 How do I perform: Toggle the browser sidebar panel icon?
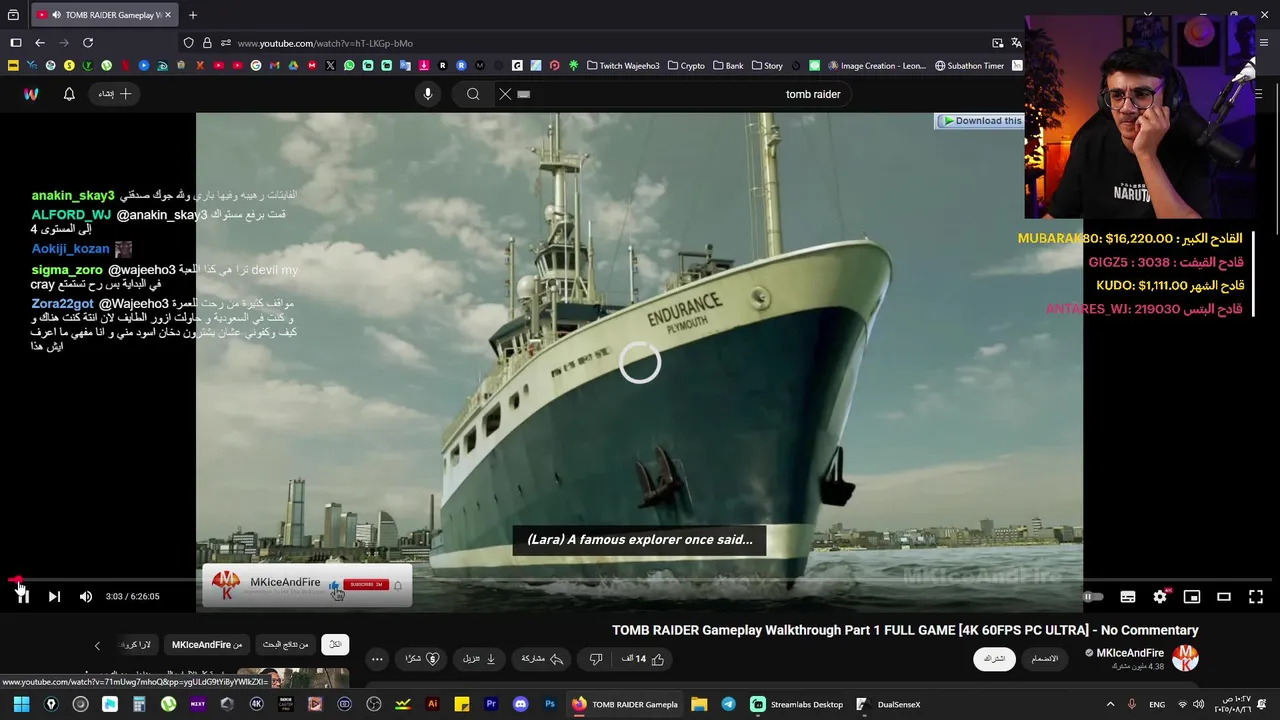coord(16,43)
